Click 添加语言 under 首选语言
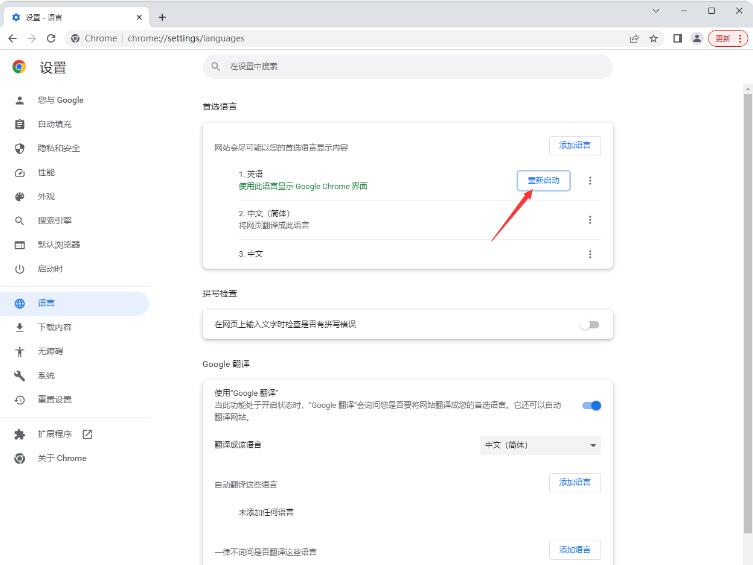Viewport: 753px width, 565px height. [574, 146]
